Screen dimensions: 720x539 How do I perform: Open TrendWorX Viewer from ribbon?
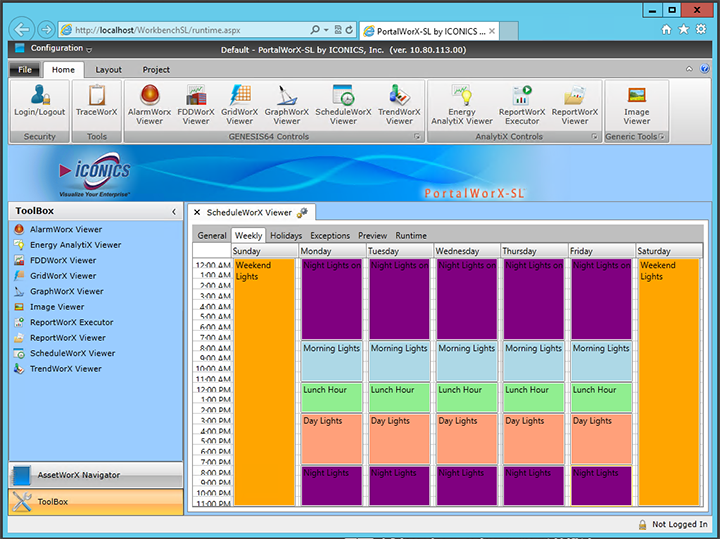click(x=399, y=105)
